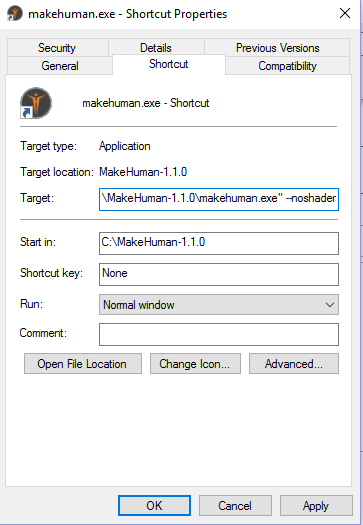Focus the Shortcut key field
The height and width of the screenshot is (525, 363).
tap(219, 274)
